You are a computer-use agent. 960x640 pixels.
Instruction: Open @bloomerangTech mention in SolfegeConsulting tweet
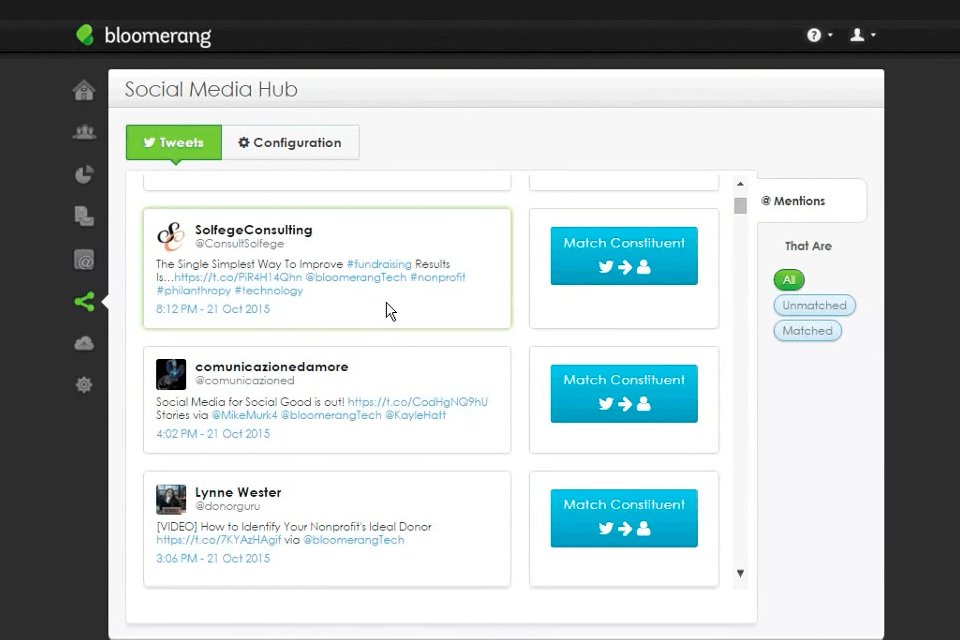(x=356, y=277)
